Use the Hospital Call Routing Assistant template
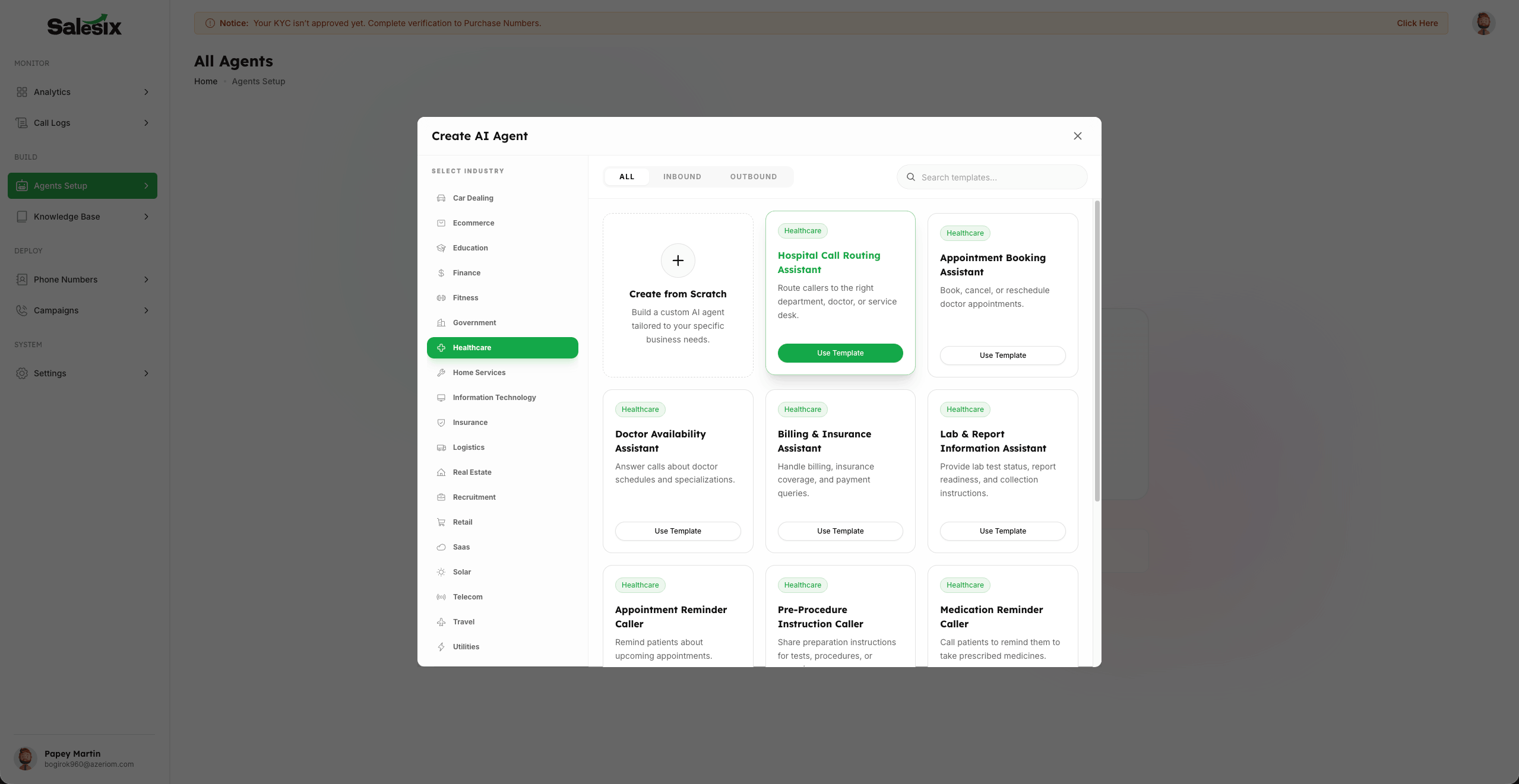The height and width of the screenshot is (784, 1519). click(x=840, y=353)
